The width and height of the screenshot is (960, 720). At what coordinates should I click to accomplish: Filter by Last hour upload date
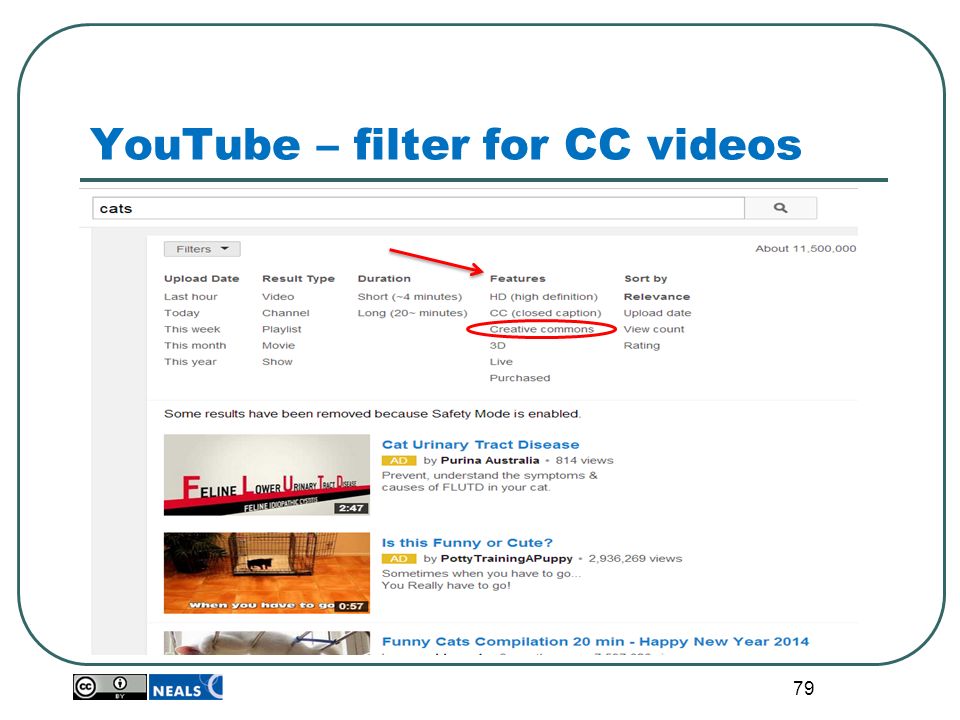190,297
